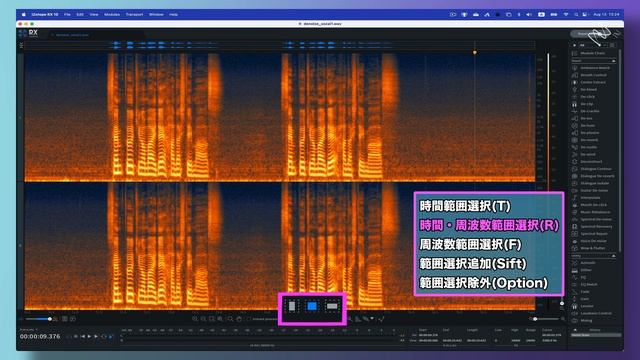The image size is (640, 360).
Task: Open the Dither utility module
Action: [x=586, y=270]
